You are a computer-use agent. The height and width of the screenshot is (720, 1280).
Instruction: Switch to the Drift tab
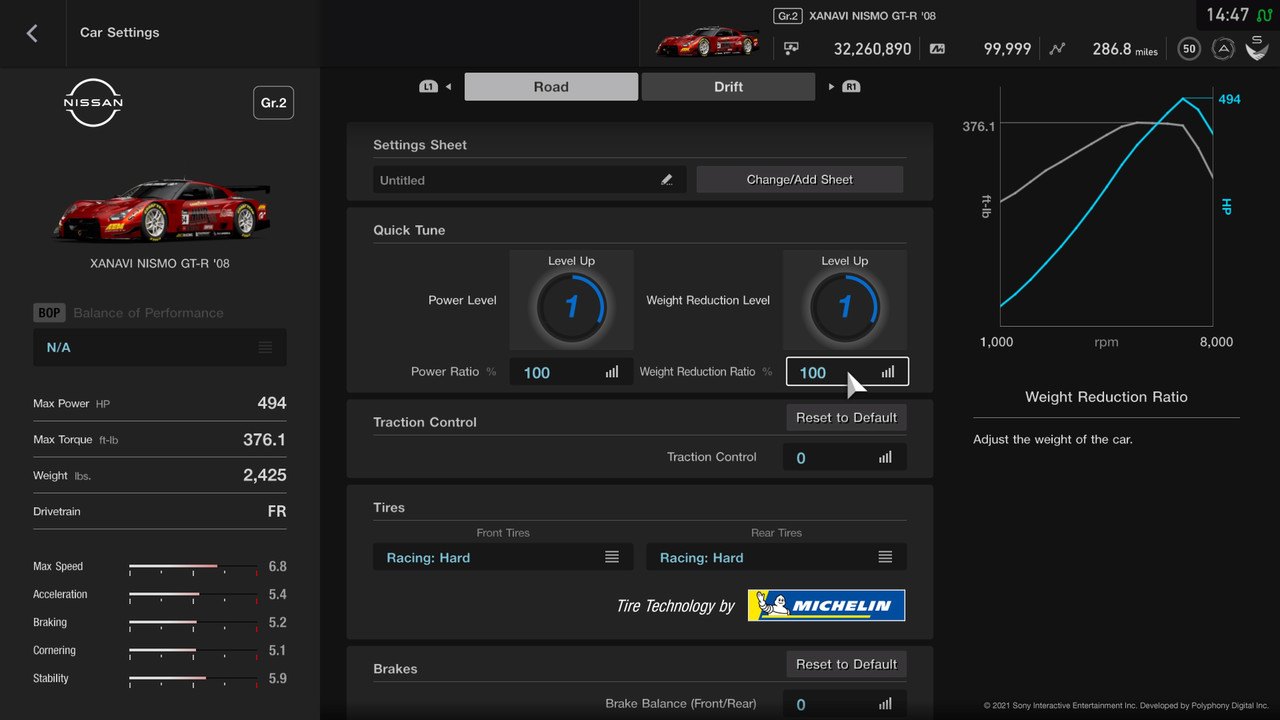coord(728,87)
